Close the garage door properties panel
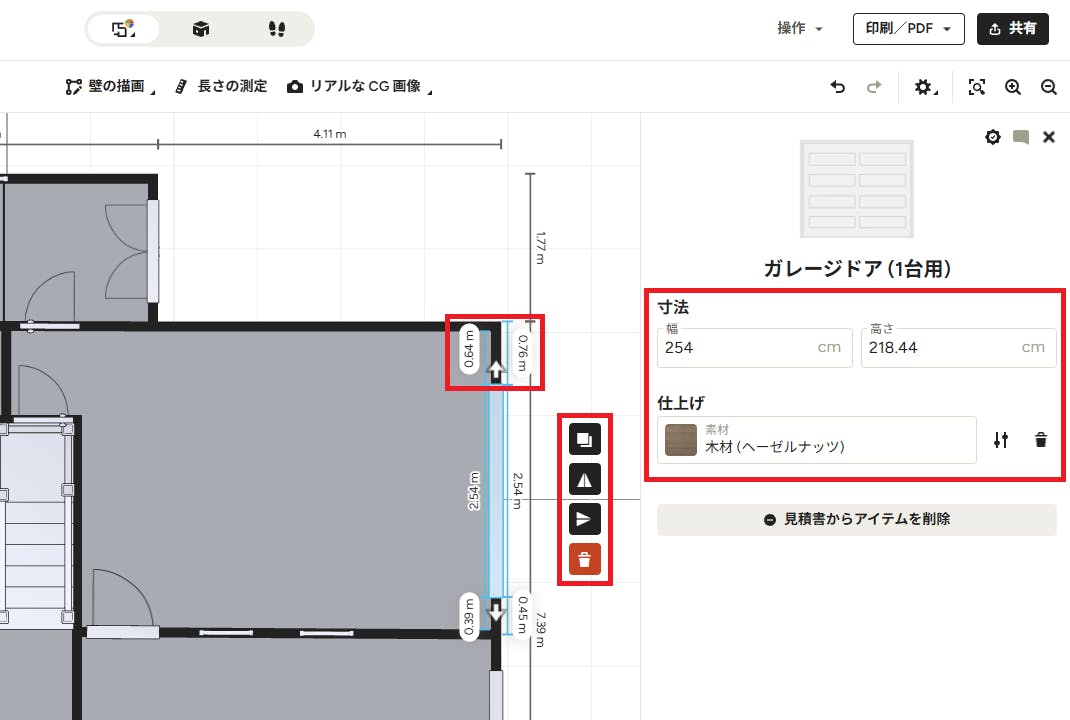 [x=1049, y=137]
